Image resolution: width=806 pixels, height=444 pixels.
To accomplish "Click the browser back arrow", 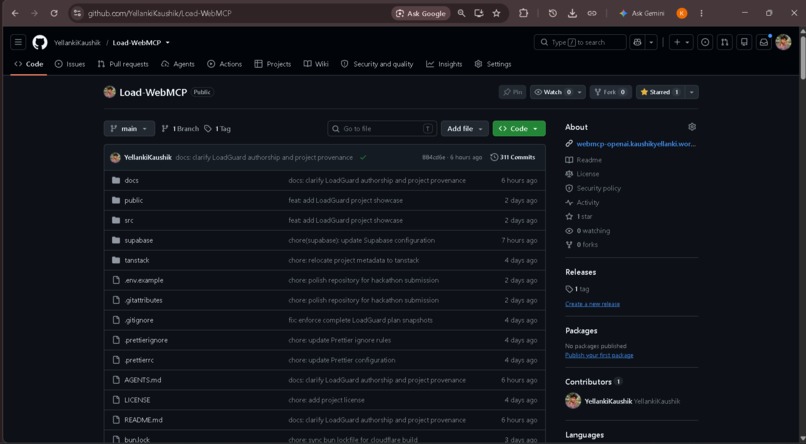I will (15, 13).
